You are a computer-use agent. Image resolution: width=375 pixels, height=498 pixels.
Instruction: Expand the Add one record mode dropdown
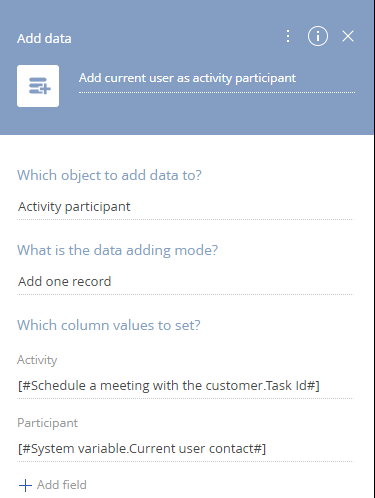tap(185, 282)
